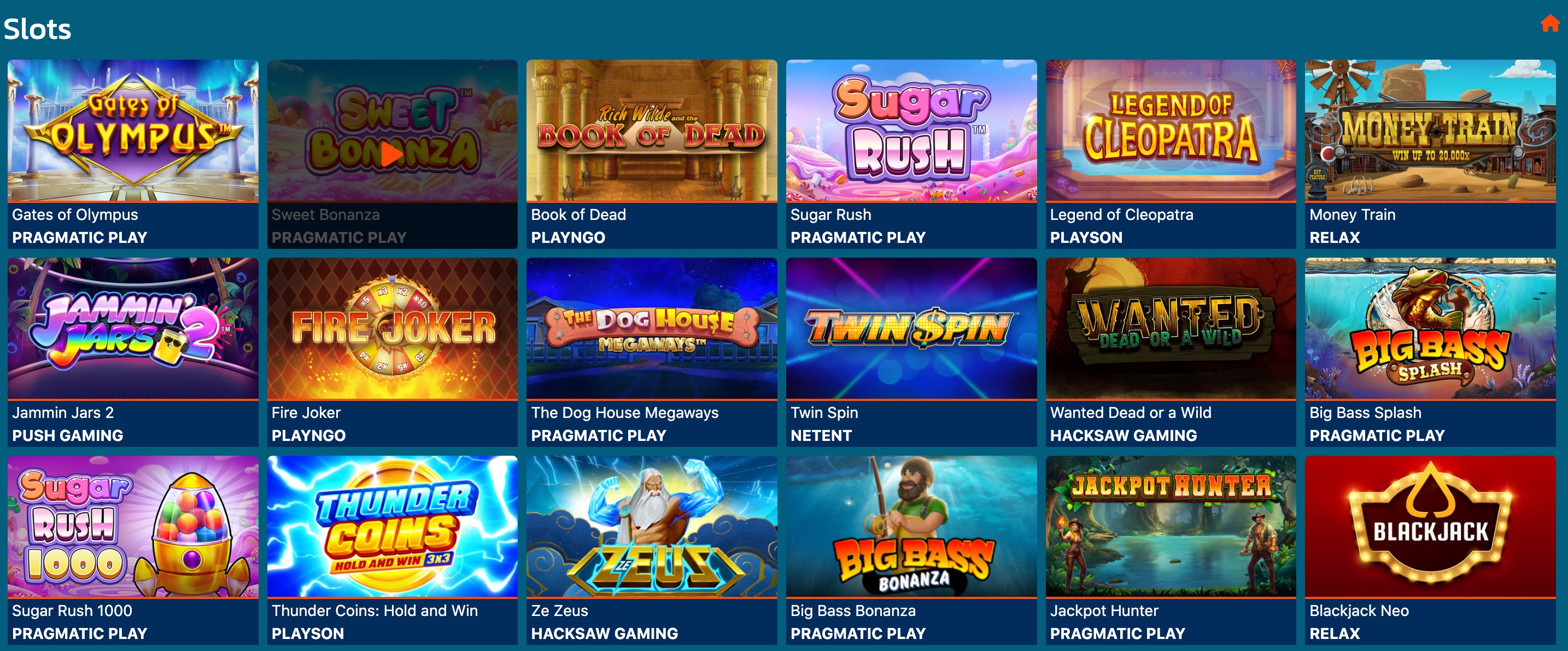This screenshot has height=651, width=1568.
Task: Choose the Money Train game thumbnail
Action: click(x=1430, y=130)
